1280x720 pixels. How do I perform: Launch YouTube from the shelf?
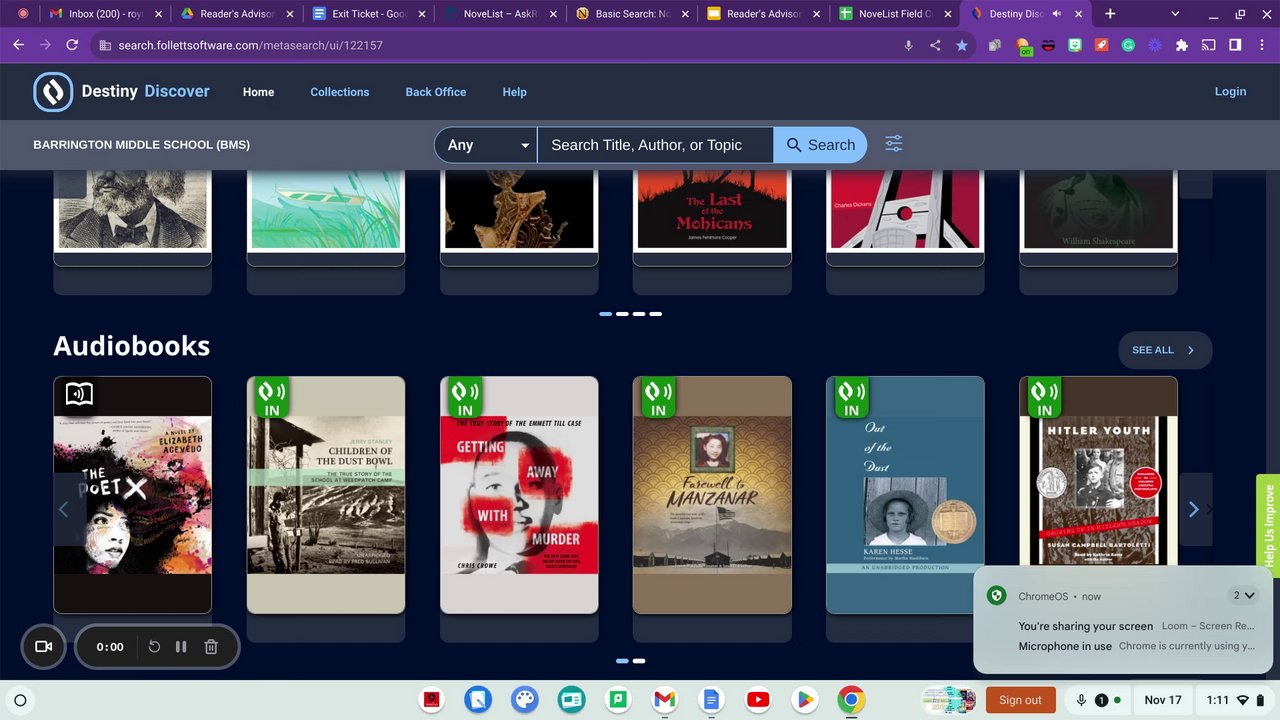757,700
